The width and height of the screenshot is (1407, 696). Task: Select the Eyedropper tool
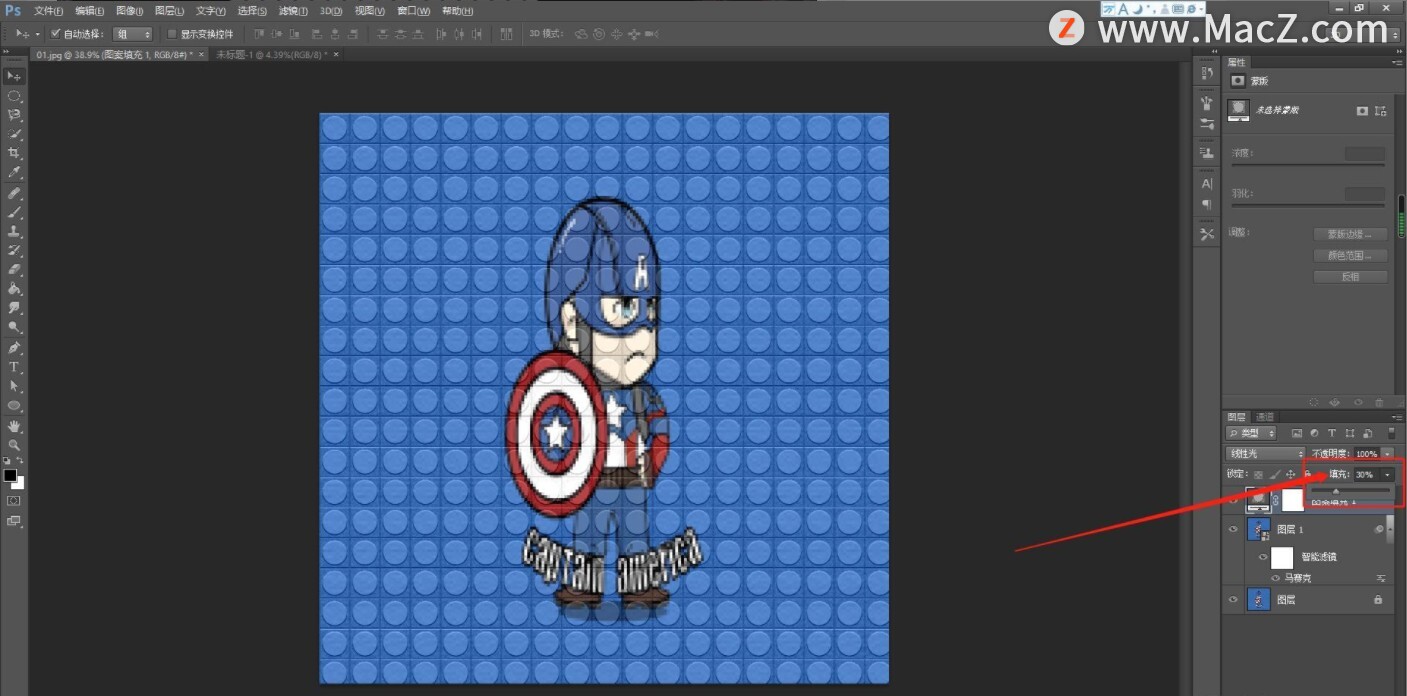[x=14, y=173]
